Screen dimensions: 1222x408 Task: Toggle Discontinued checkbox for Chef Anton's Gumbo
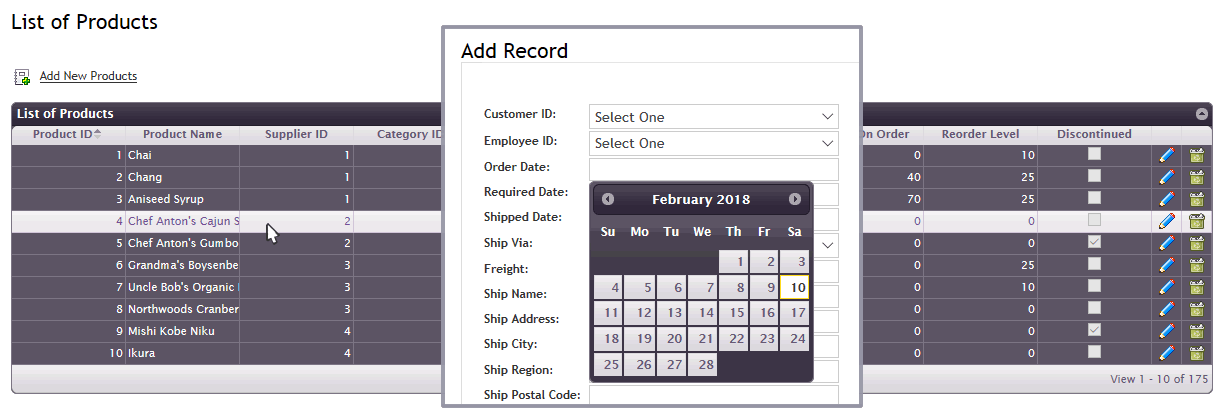[1094, 242]
